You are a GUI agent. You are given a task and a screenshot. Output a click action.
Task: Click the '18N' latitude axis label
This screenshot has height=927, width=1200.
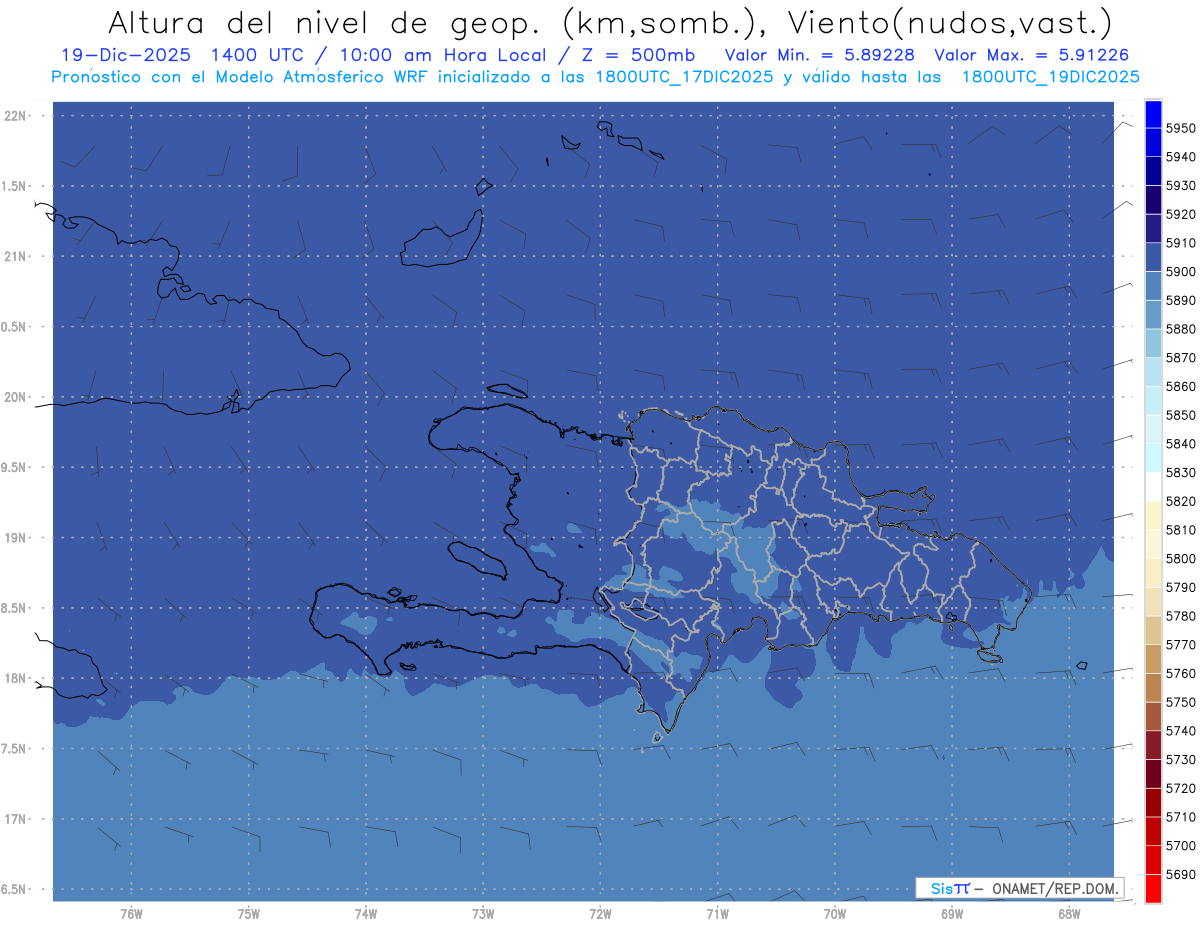(x=17, y=678)
